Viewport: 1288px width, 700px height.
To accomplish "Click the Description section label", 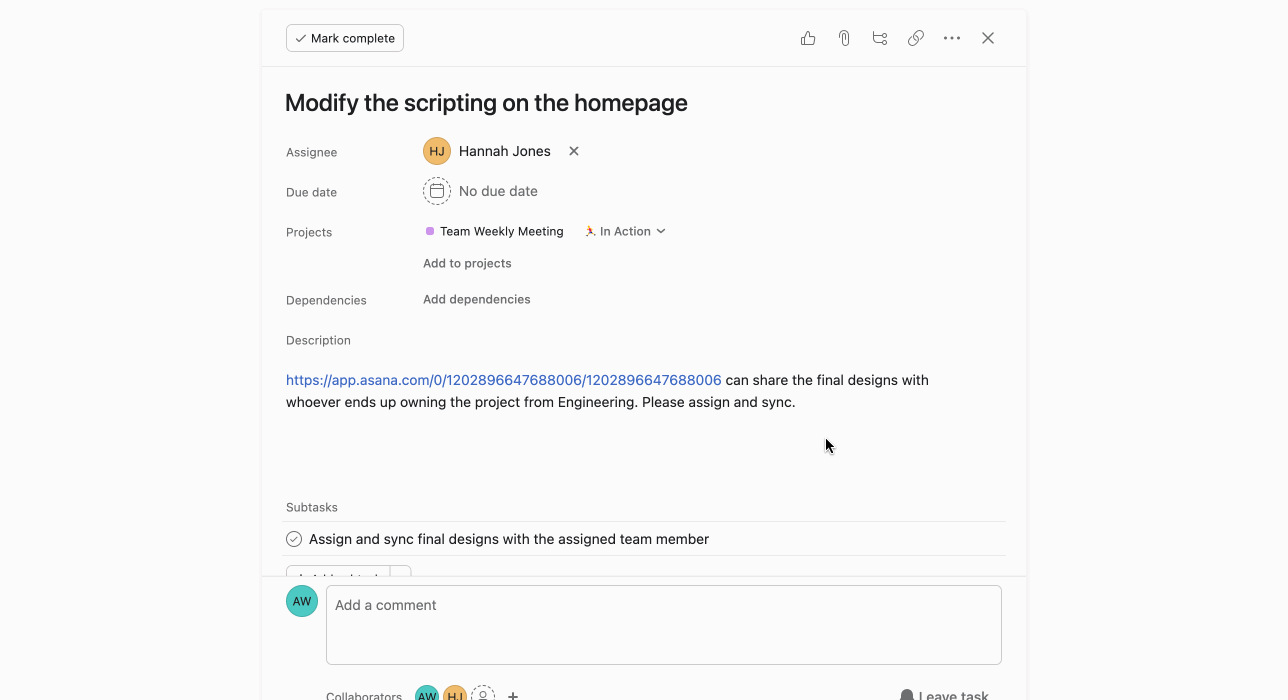I will [x=318, y=340].
